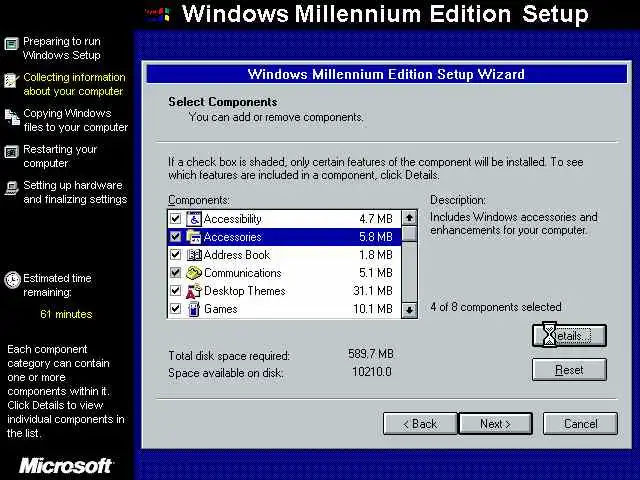Screen dimensions: 640x480
Task: Click the 10.1 MB size value
Action: point(373,309)
